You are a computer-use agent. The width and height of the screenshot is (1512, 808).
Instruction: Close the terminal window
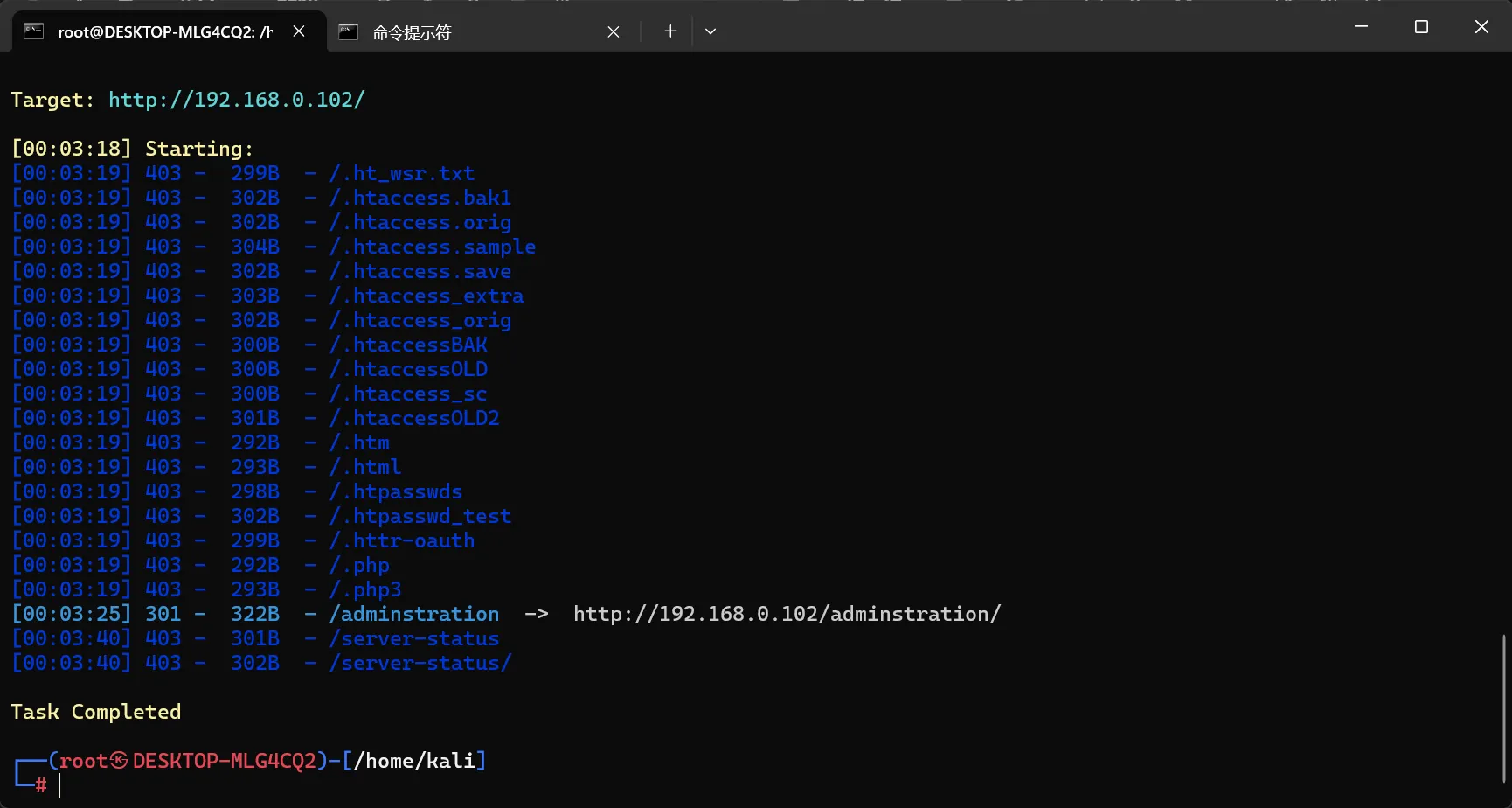click(1481, 27)
